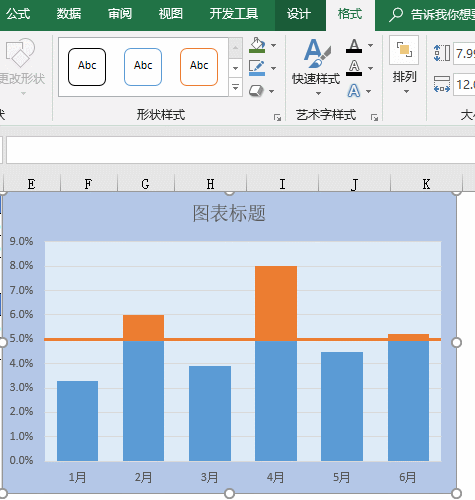Switch to the 开发工具 ribbon tab
The image size is (475, 500).
pyautogui.click(x=234, y=14)
